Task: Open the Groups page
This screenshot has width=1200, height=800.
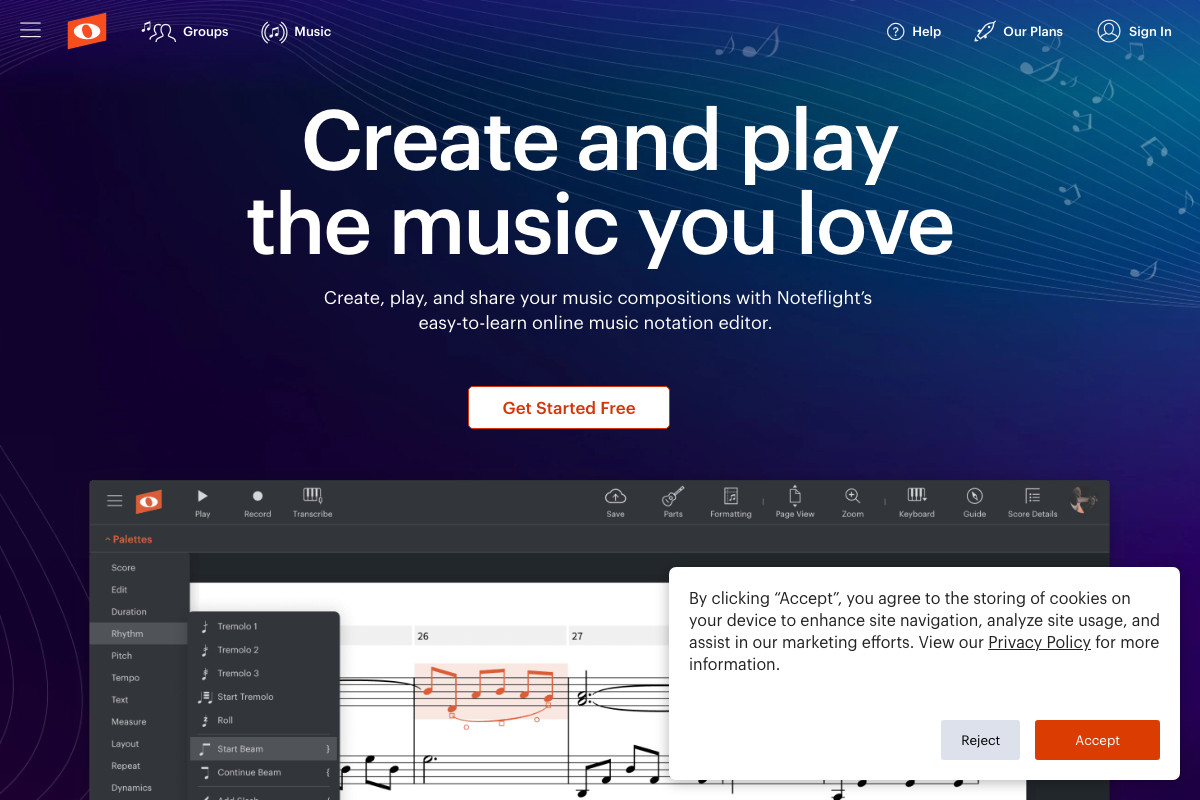Action: pos(185,31)
